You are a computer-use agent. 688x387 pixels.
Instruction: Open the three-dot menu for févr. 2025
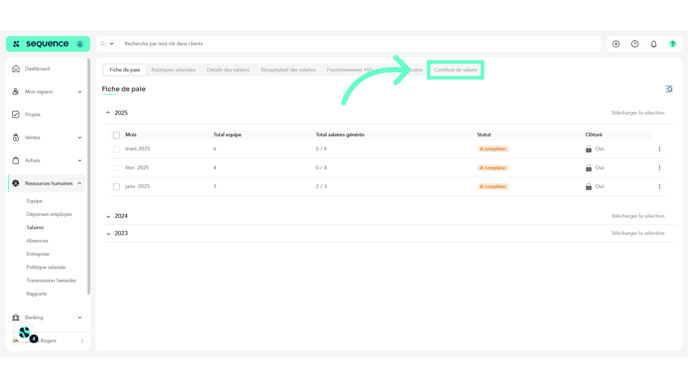pyautogui.click(x=659, y=168)
